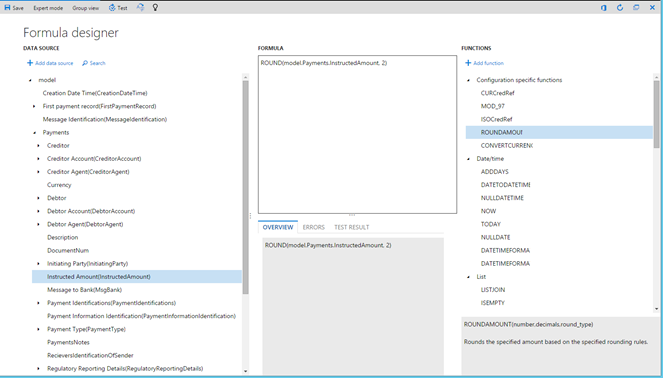The width and height of the screenshot is (663, 379).
Task: Click inside the Formula text box
Action: click(x=357, y=135)
